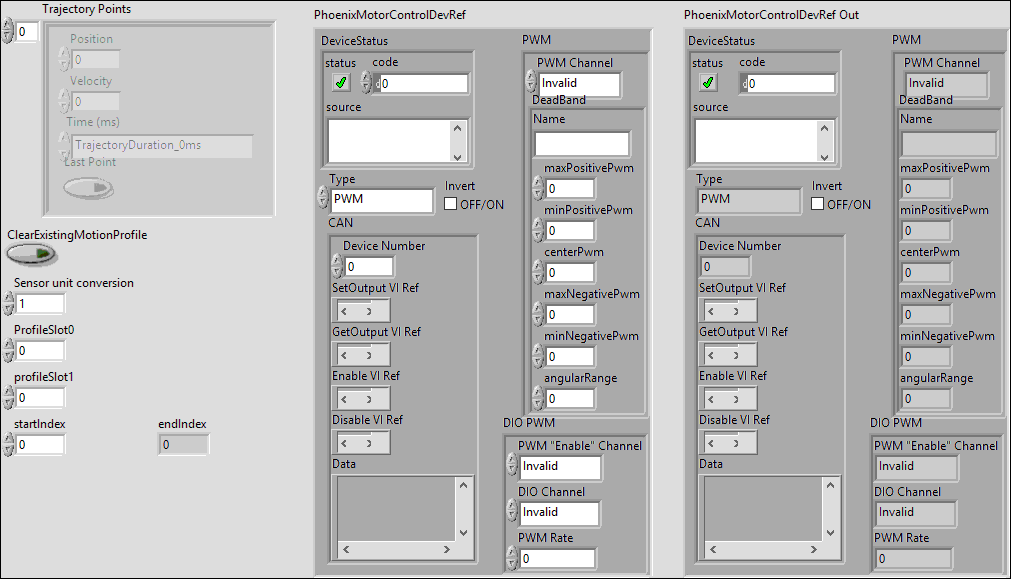The height and width of the screenshot is (579, 1011).
Task: Click the Enable VI Ref control
Action: coord(360,398)
